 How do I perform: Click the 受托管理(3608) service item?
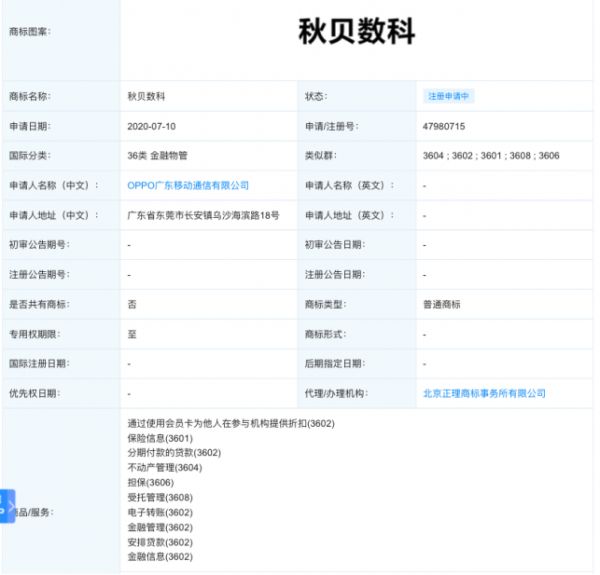(x=160, y=497)
